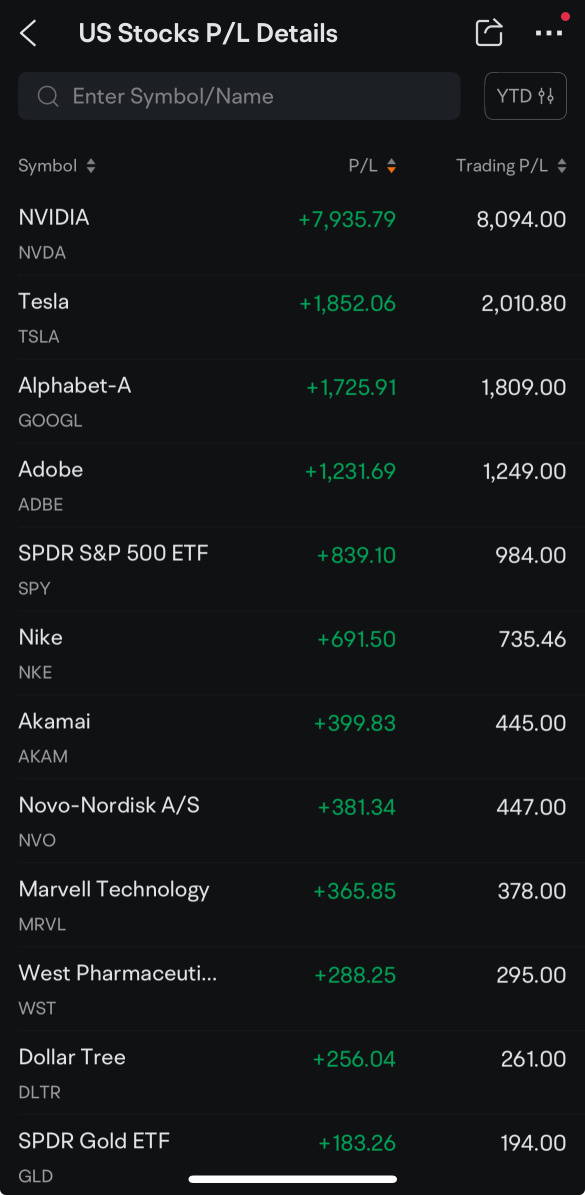This screenshot has width=585, height=1195.
Task: Open the Dollar Tree DLTR entry
Action: (x=292, y=1072)
